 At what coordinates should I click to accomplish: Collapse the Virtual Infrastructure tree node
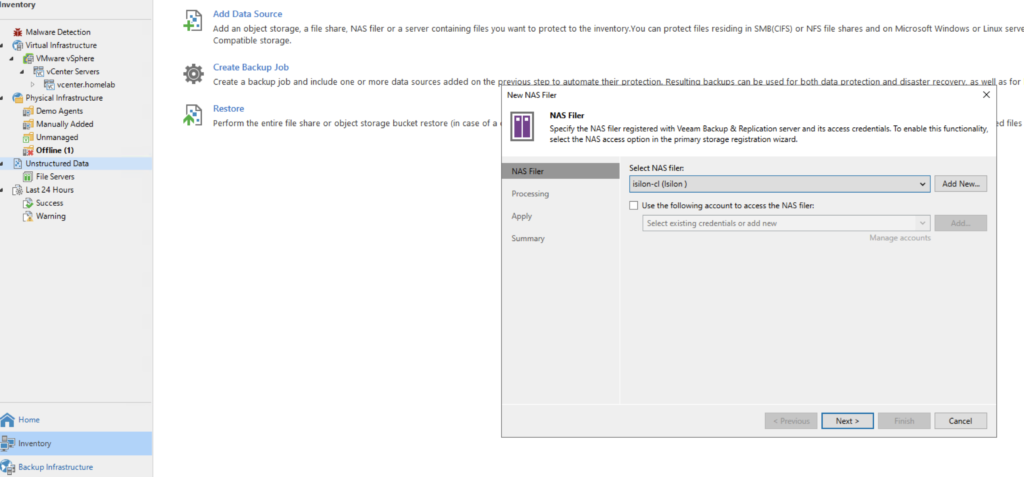[x=3, y=46]
